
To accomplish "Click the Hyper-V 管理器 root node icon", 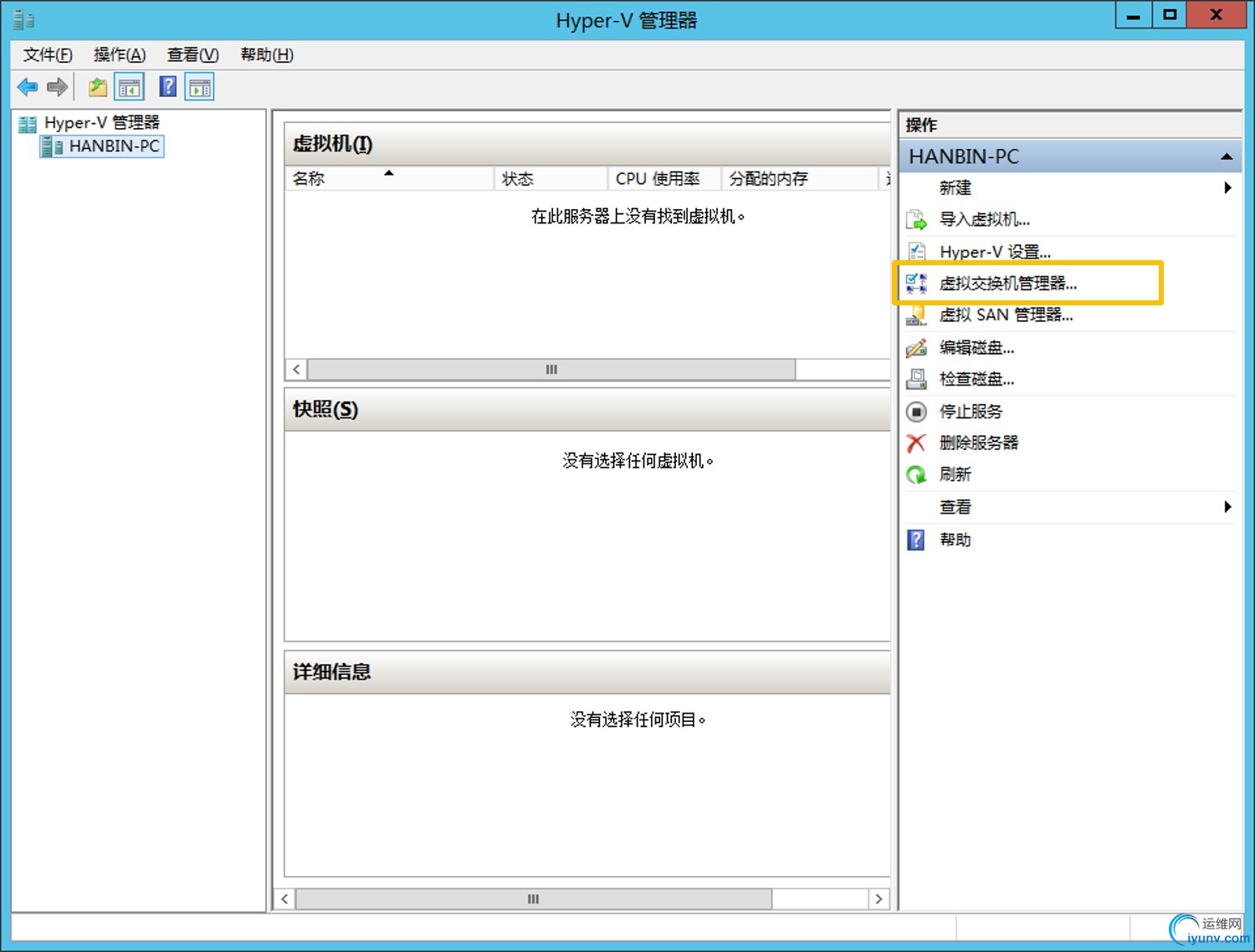I will pos(28,123).
